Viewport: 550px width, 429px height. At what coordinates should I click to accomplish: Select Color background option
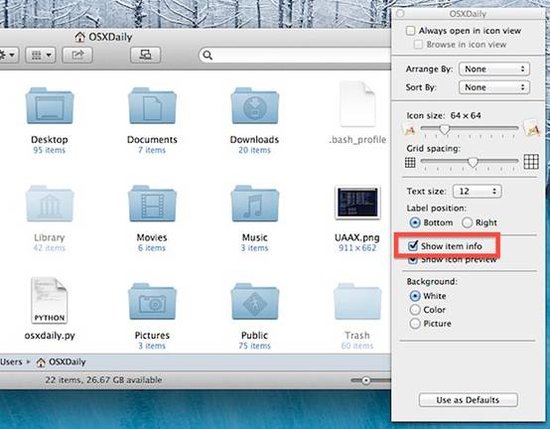click(415, 310)
